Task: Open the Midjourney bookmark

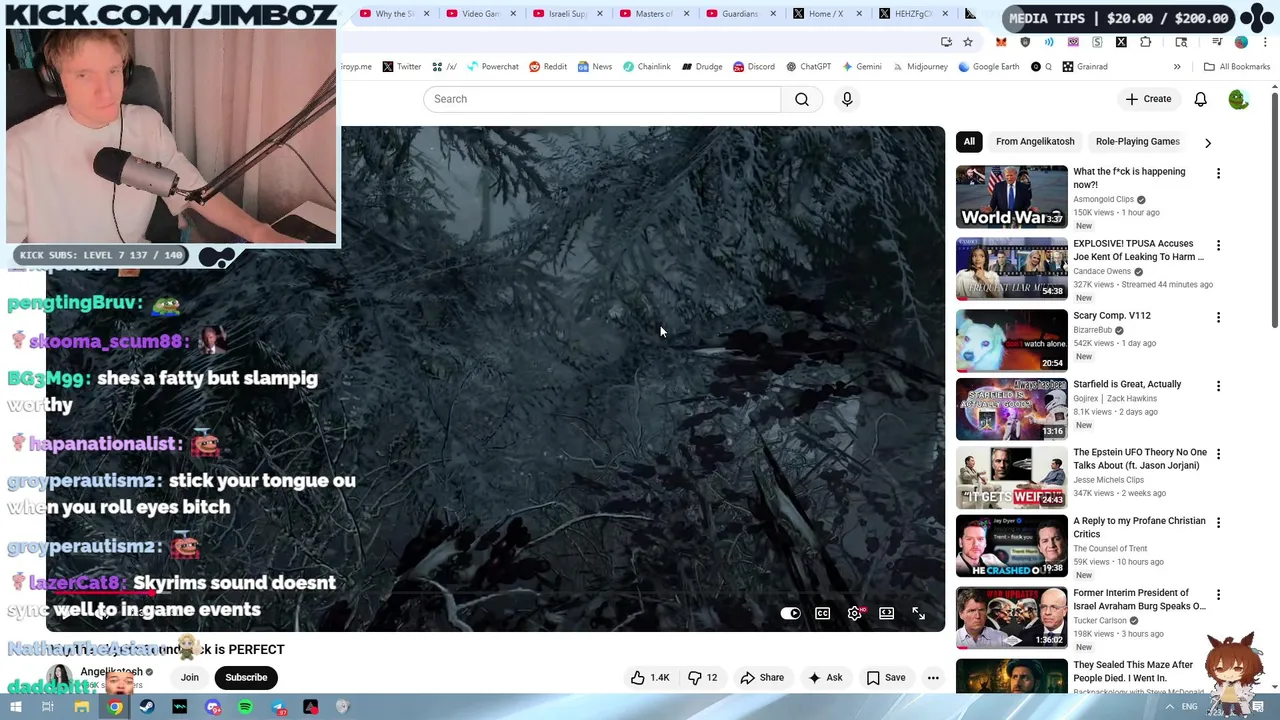Action: [x=919, y=67]
